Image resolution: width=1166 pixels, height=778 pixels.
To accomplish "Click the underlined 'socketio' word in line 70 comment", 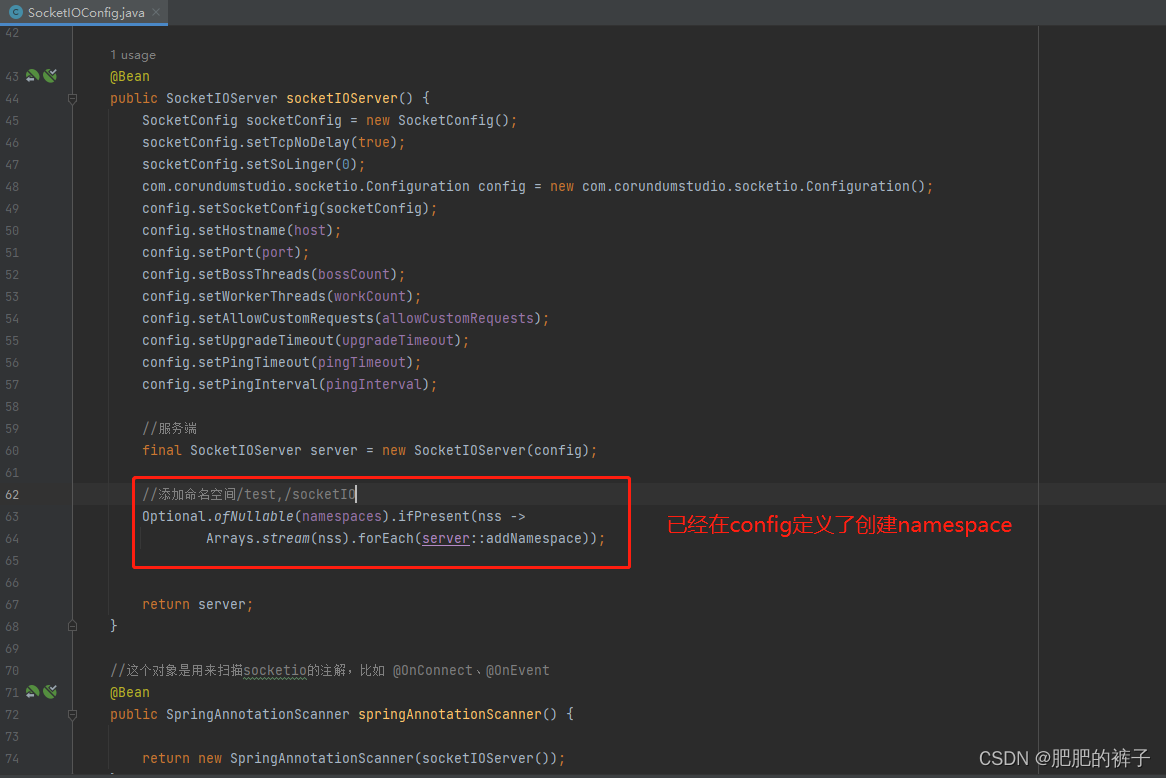I will [275, 671].
